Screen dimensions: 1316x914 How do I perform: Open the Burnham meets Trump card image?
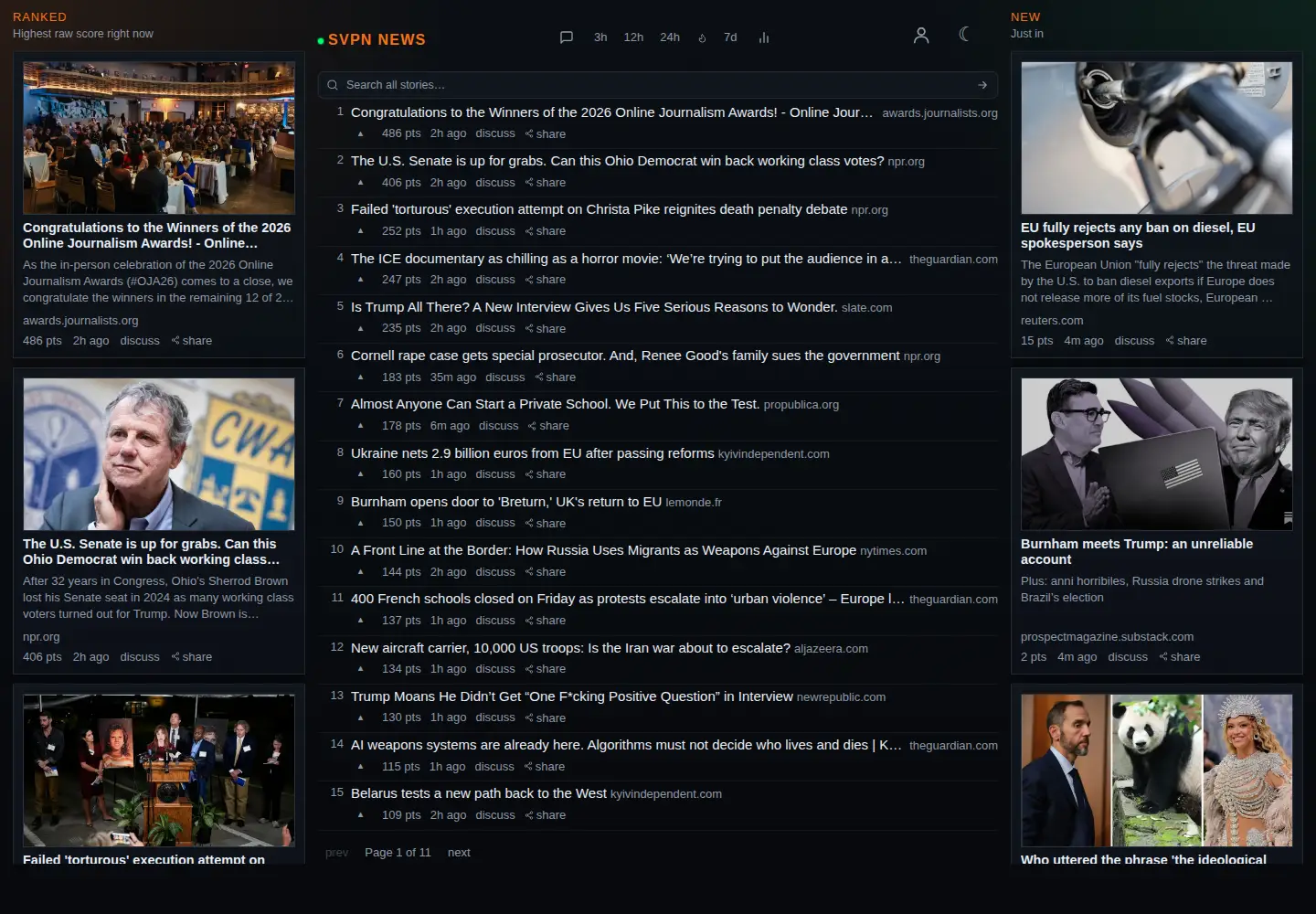click(x=1156, y=454)
